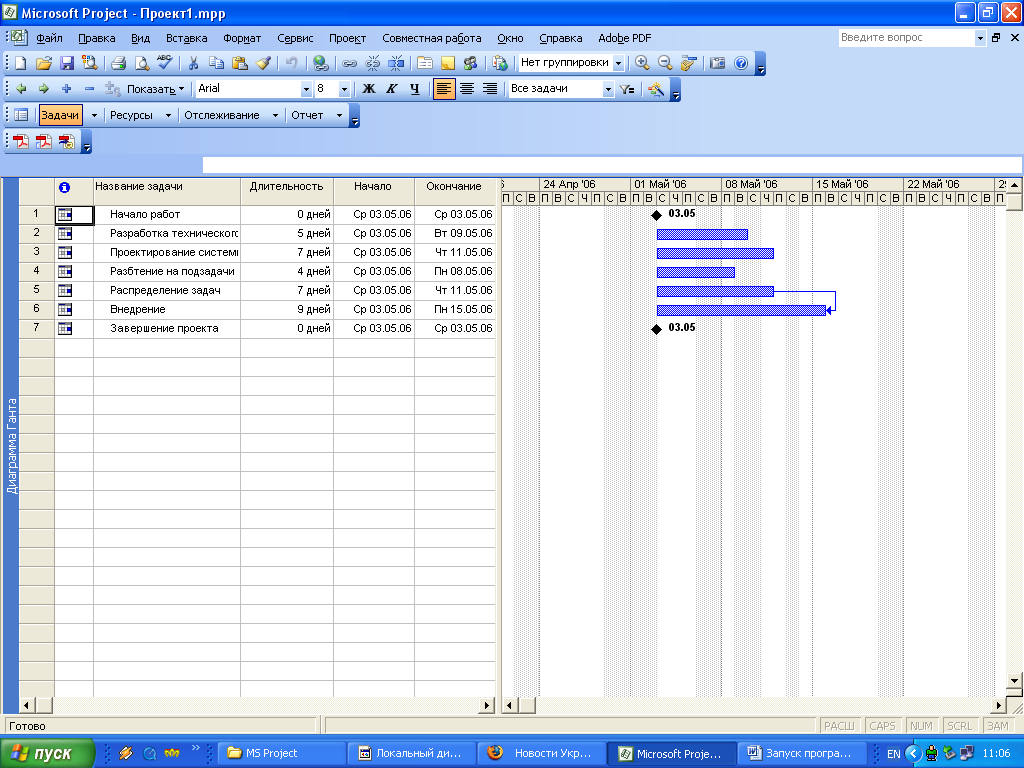Open the Отчет guide dropdown
This screenshot has width=1024, height=768.
(339, 116)
